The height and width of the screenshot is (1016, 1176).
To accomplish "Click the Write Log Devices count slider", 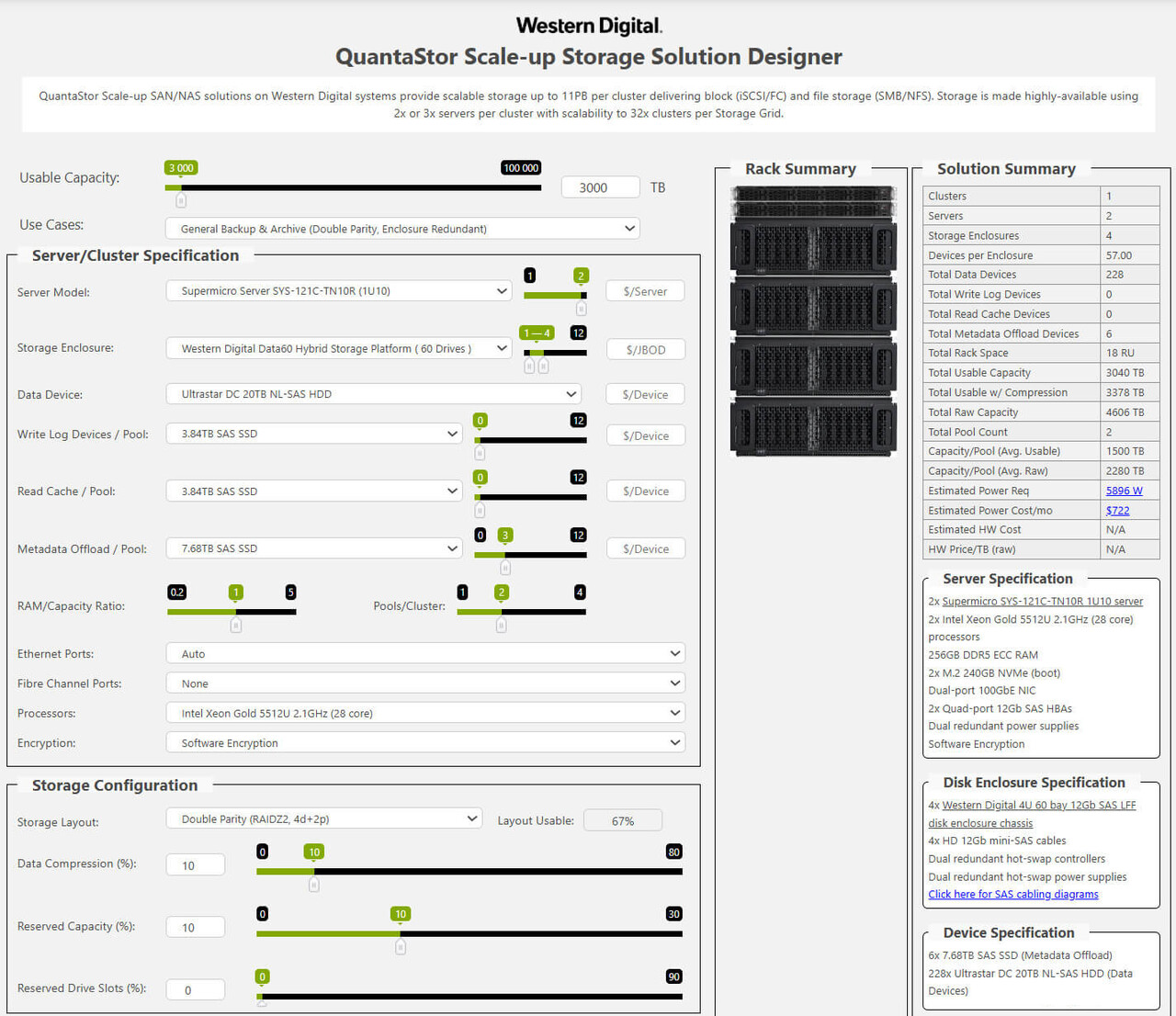I will coord(530,441).
